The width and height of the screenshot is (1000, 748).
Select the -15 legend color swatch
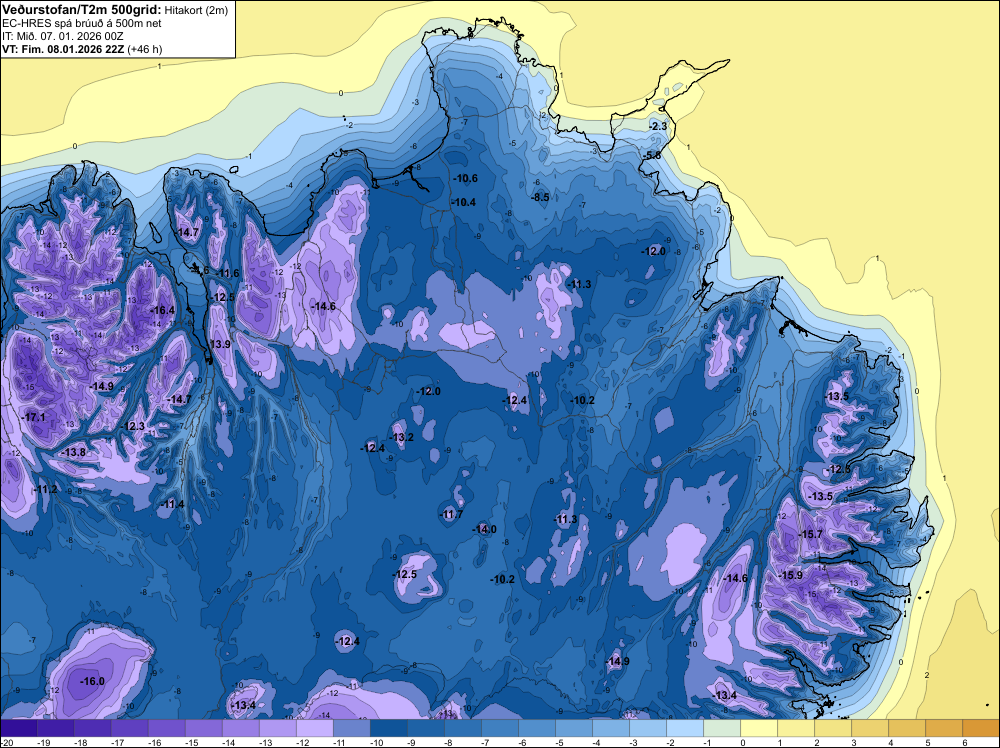203,728
